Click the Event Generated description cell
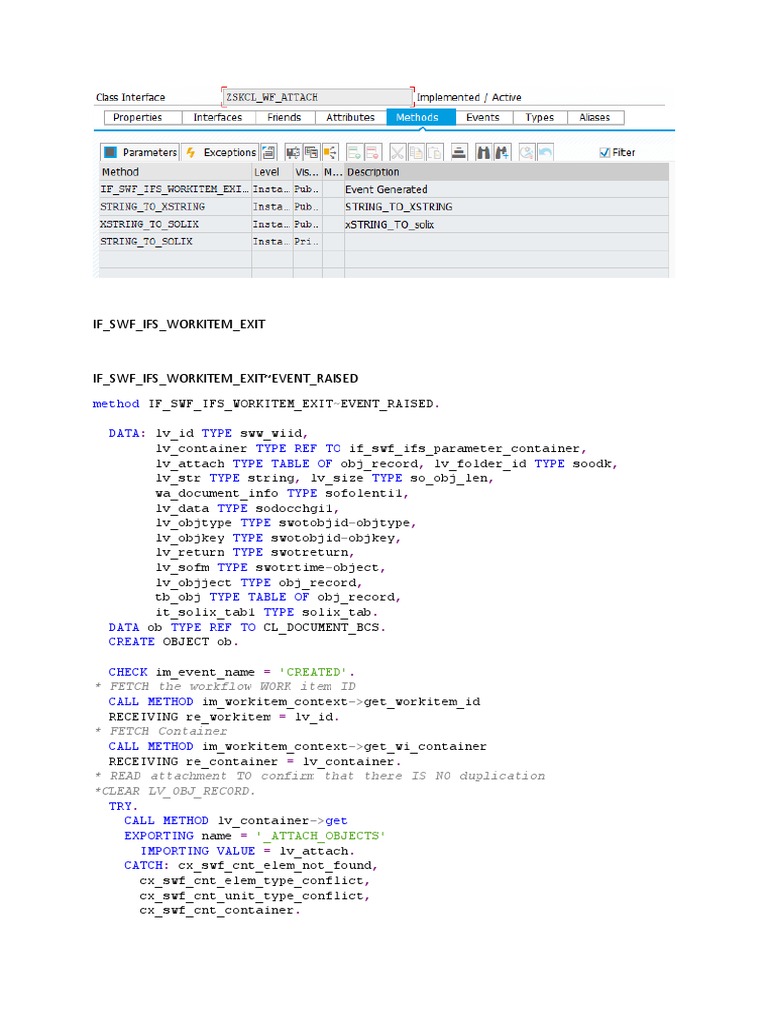Screen dimensions: 768x1024 coord(506,189)
